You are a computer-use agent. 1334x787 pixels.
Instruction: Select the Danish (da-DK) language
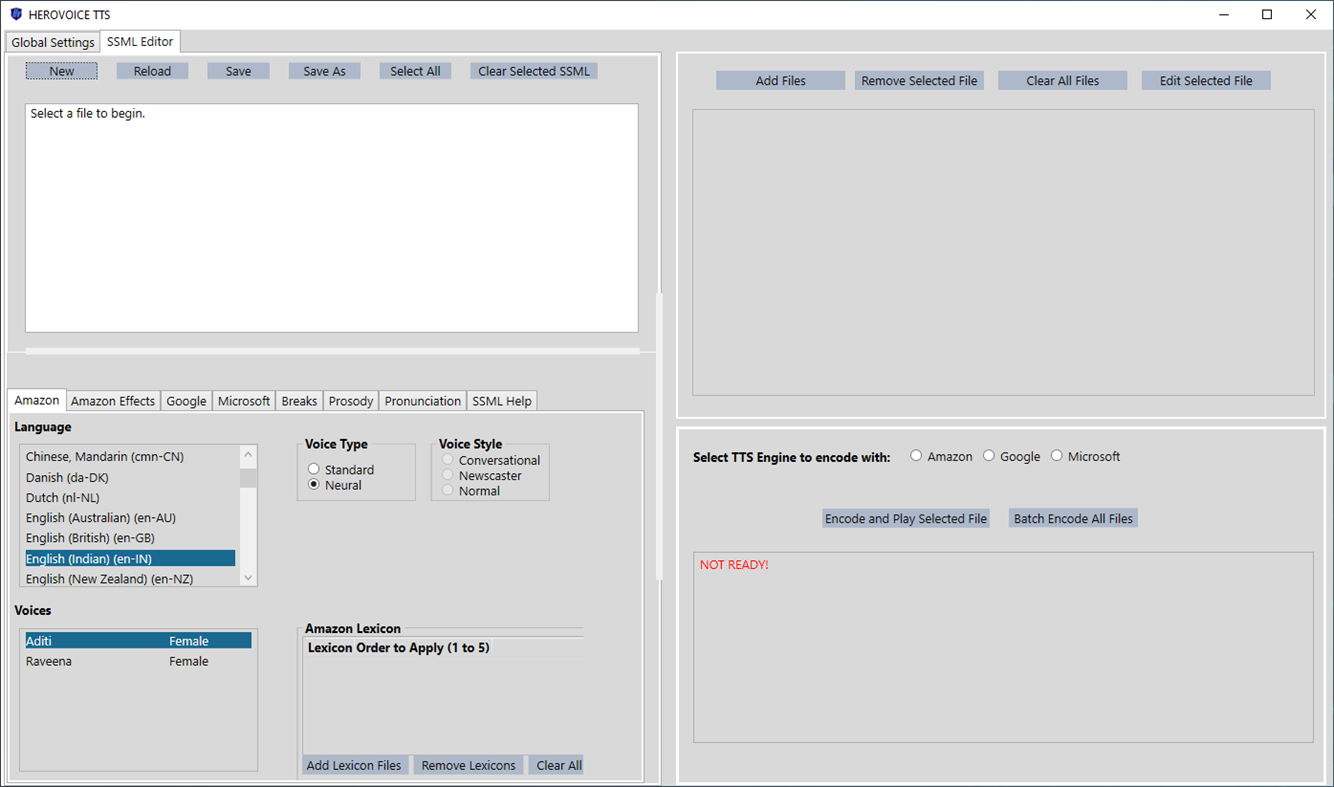tap(67, 477)
